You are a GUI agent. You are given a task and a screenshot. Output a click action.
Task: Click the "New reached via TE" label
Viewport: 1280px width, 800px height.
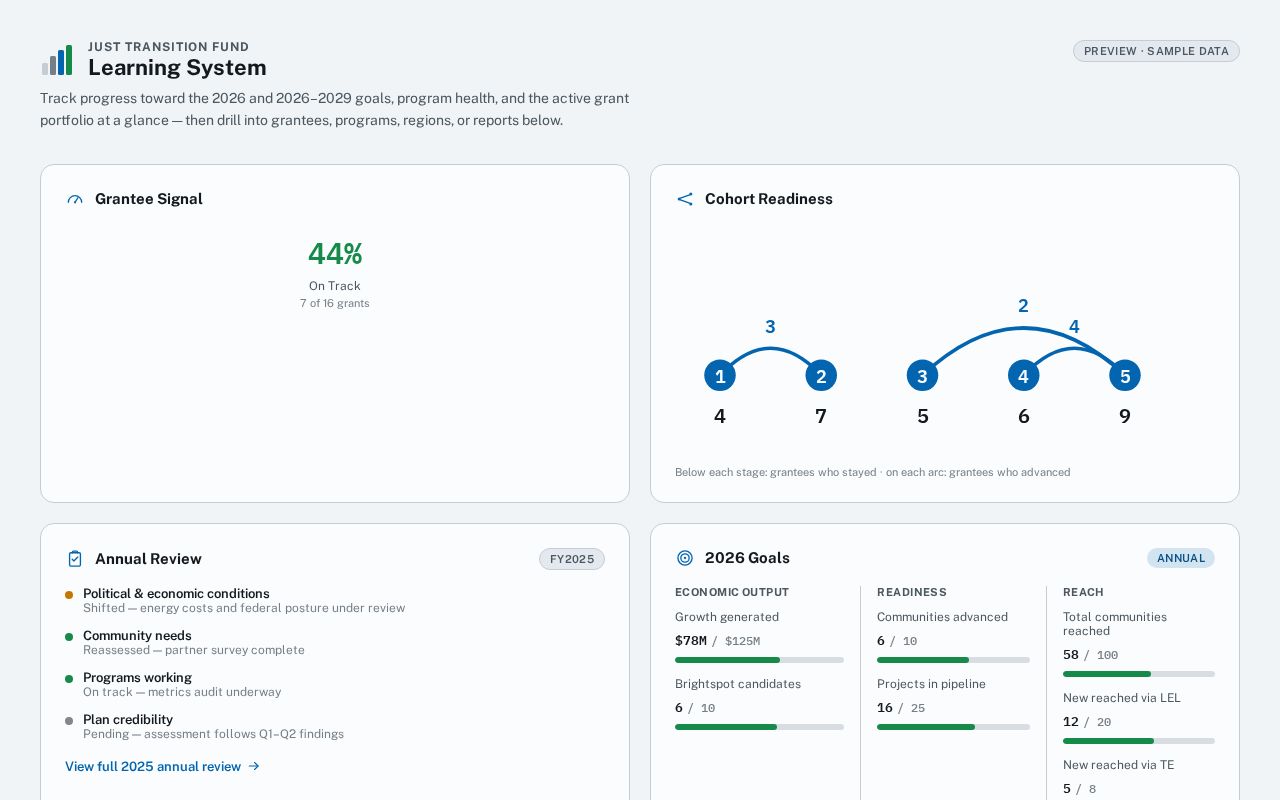click(x=1118, y=765)
